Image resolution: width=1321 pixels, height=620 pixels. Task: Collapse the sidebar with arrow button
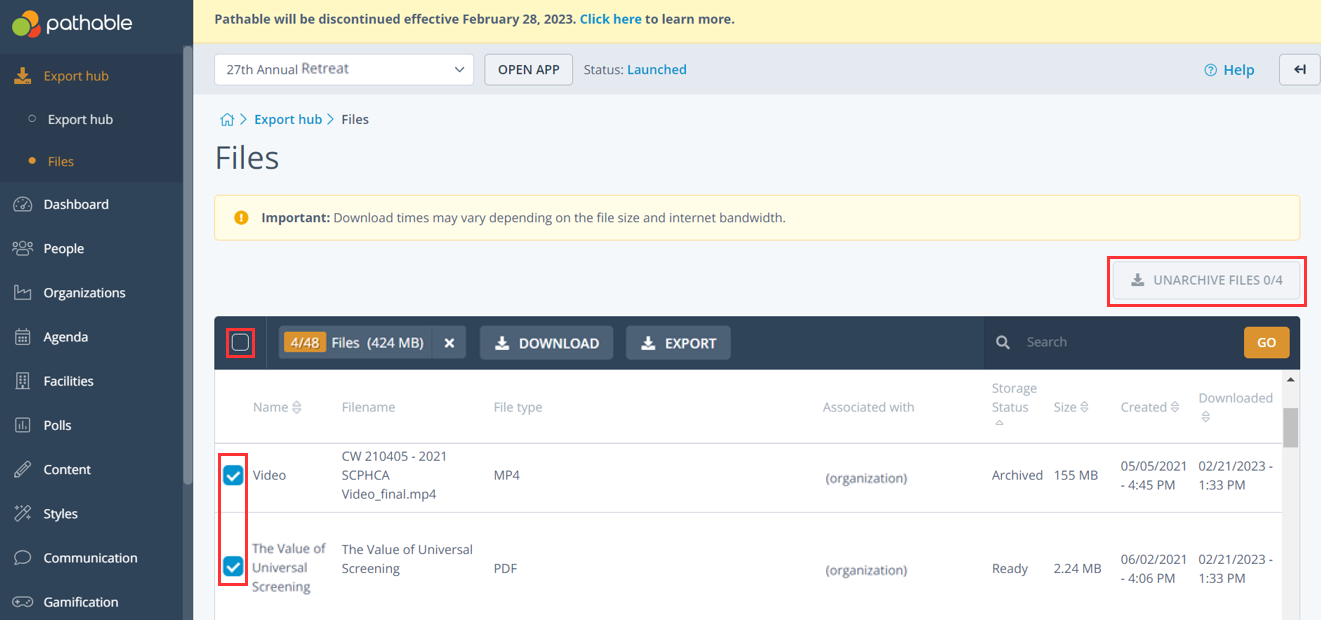(1300, 70)
